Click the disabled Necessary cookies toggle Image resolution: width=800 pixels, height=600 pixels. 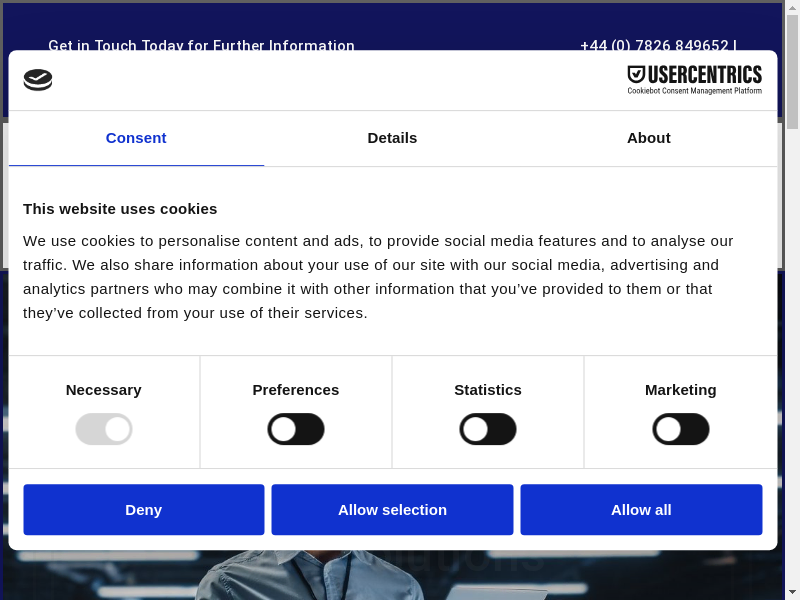pos(104,429)
